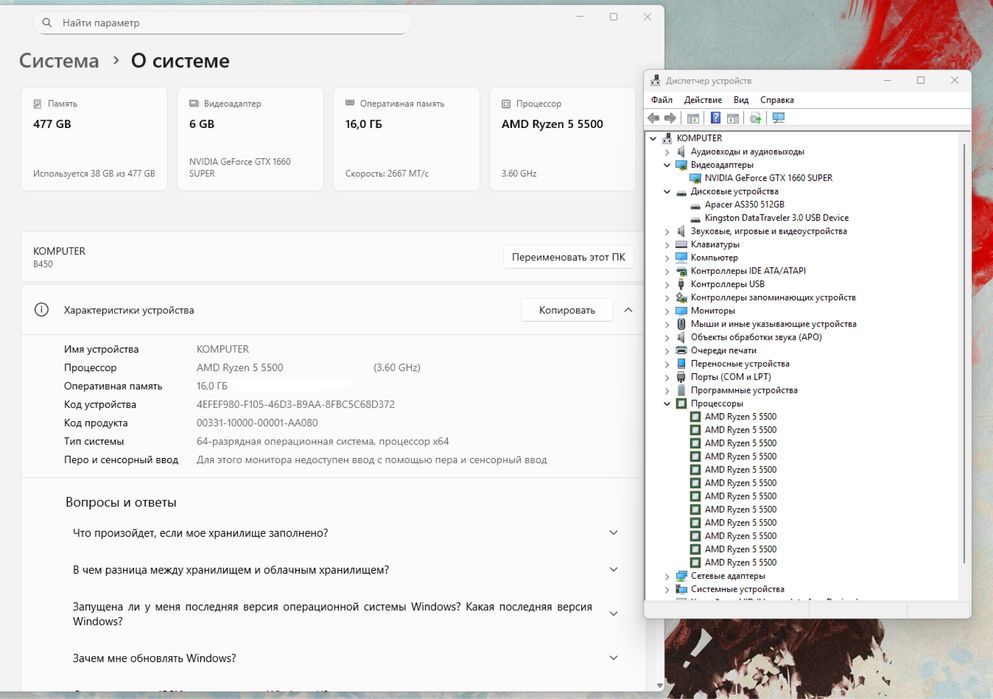Click the keyboard icon next to Клавиатуры
This screenshot has width=993, height=699.
coord(681,244)
